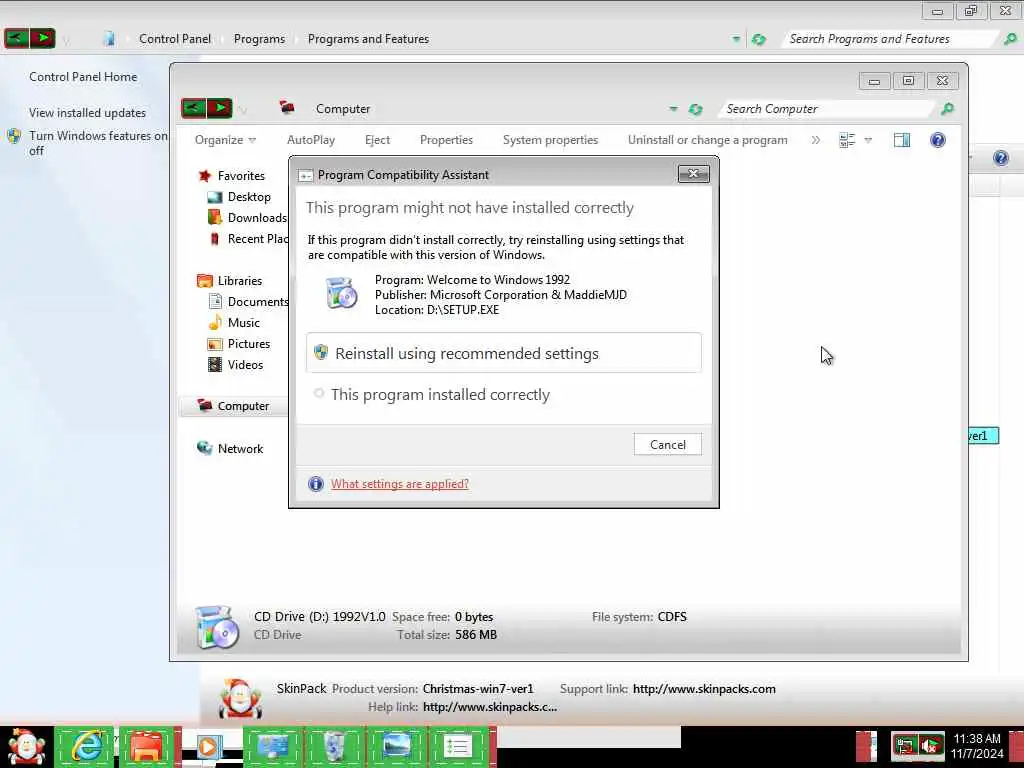Click the muted volume tray icon
This screenshot has height=768, width=1024.
(x=931, y=745)
